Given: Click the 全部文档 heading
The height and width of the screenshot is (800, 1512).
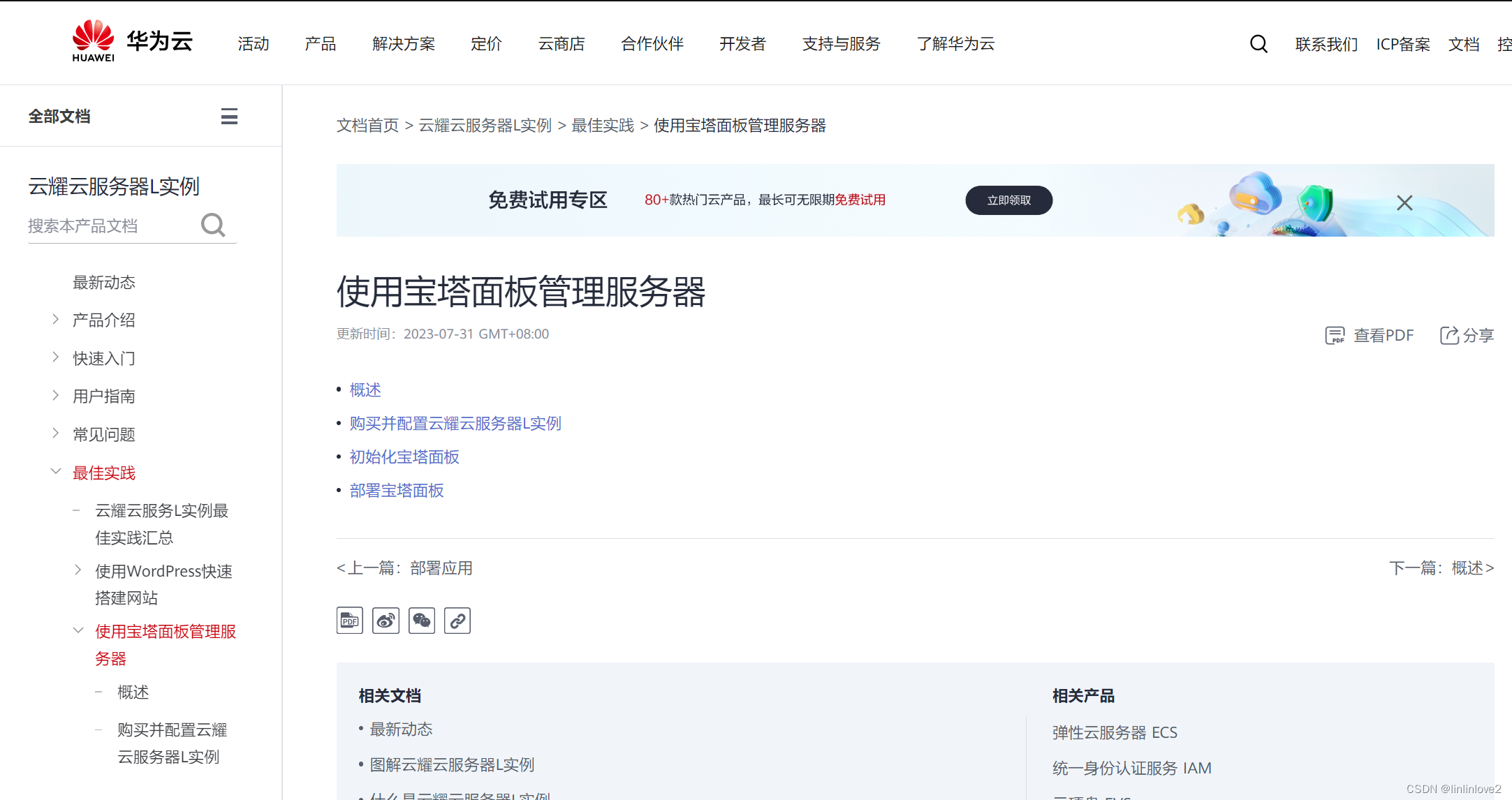Looking at the screenshot, I should 59,117.
